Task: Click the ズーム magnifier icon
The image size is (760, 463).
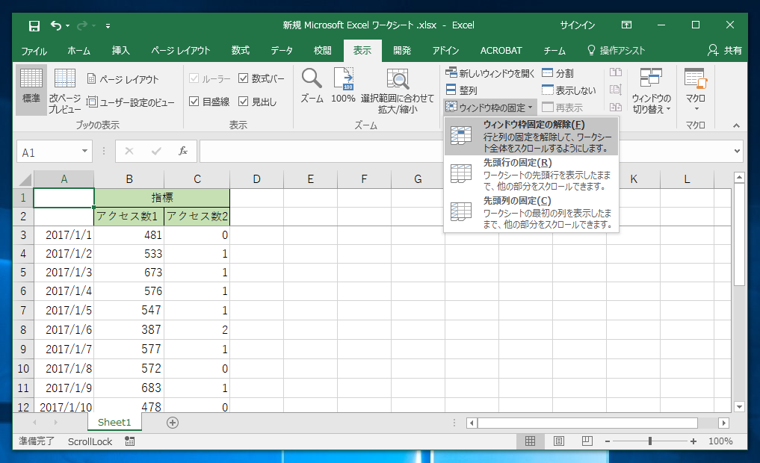Action: 312,85
